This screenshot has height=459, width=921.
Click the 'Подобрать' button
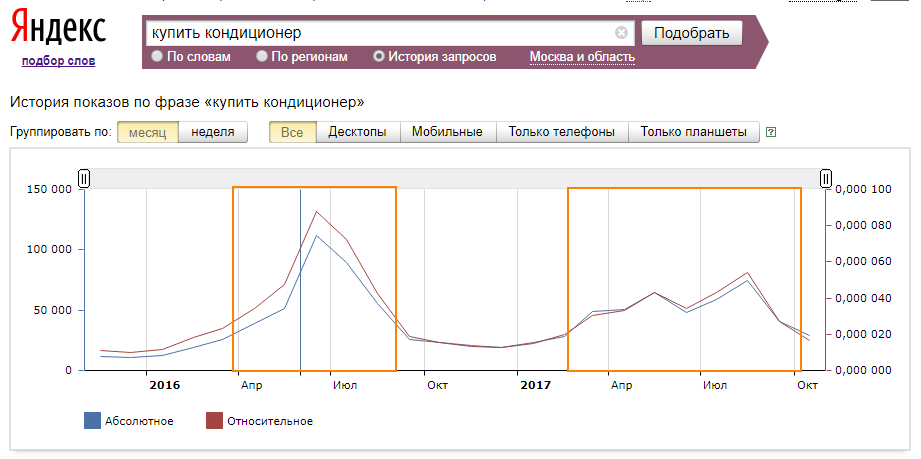(691, 33)
